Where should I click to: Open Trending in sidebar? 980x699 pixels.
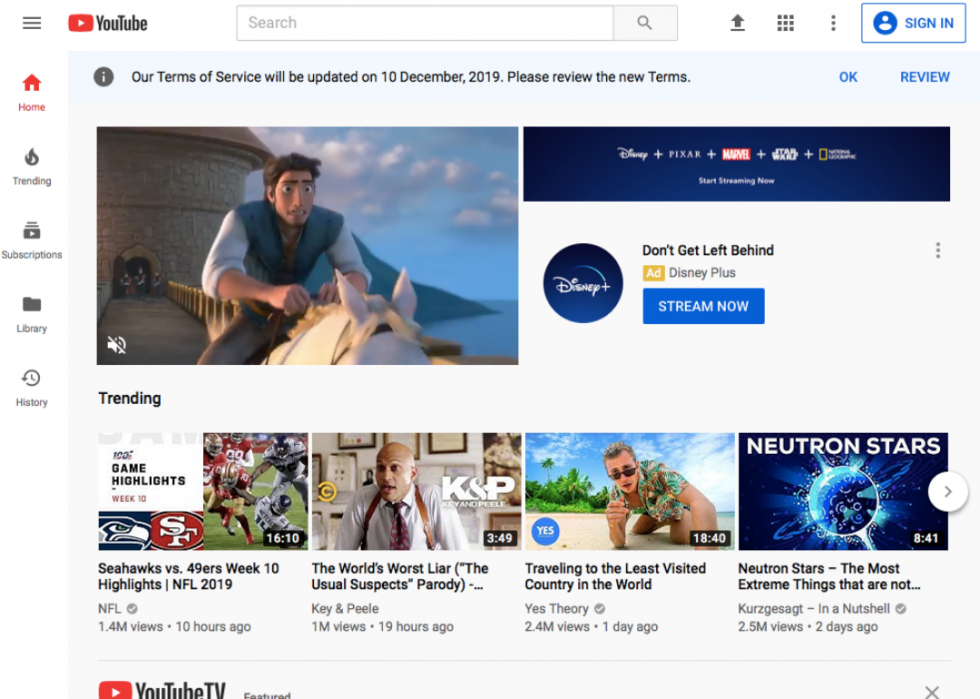31,166
